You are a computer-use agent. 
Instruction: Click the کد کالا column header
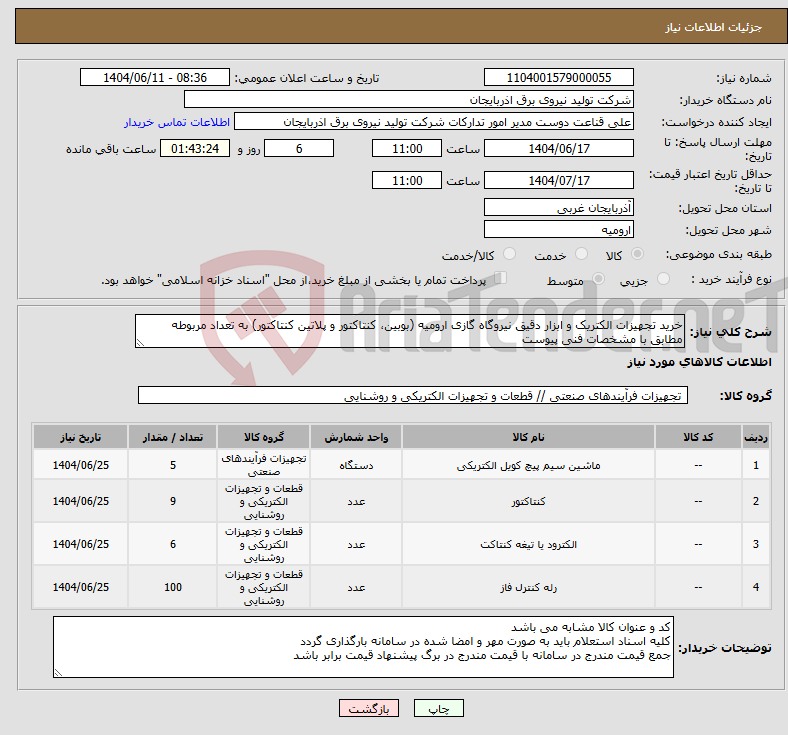(x=698, y=437)
